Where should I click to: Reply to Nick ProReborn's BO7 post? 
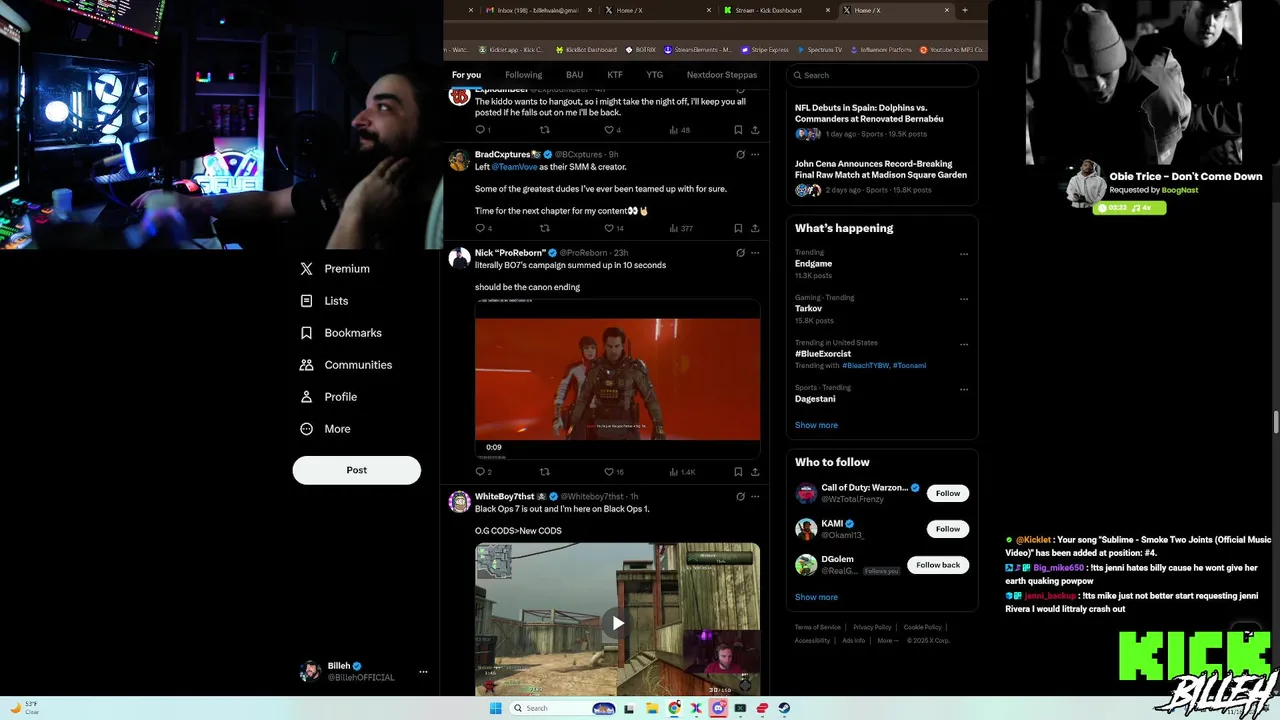480,472
